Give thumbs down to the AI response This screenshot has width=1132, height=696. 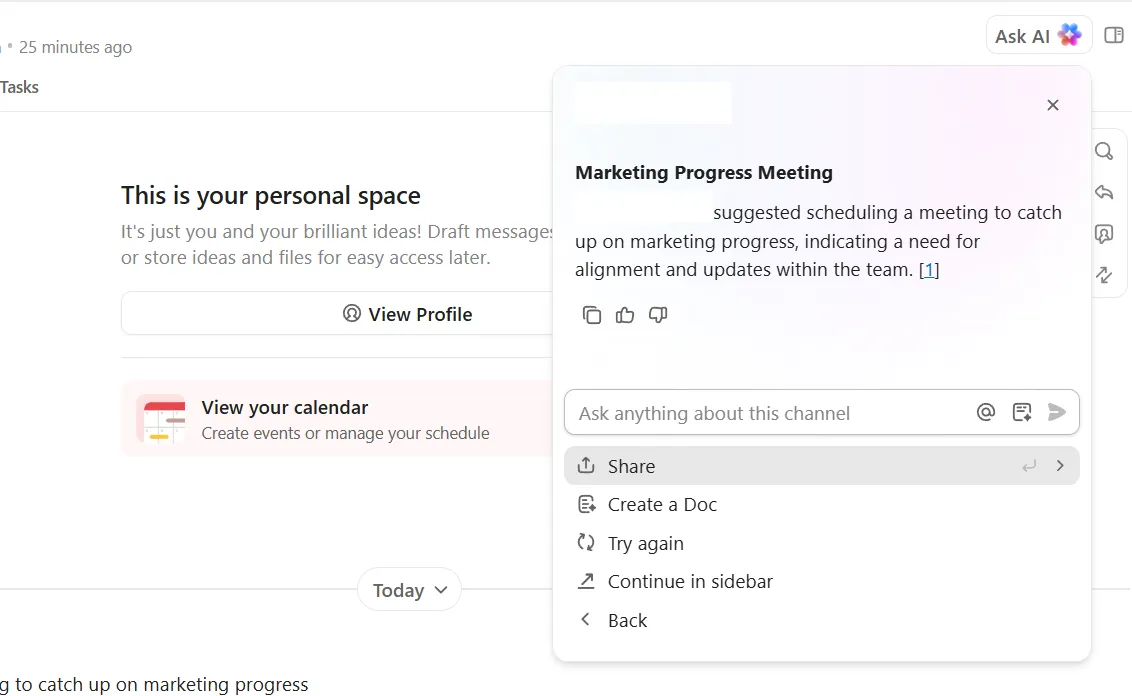[x=658, y=315]
